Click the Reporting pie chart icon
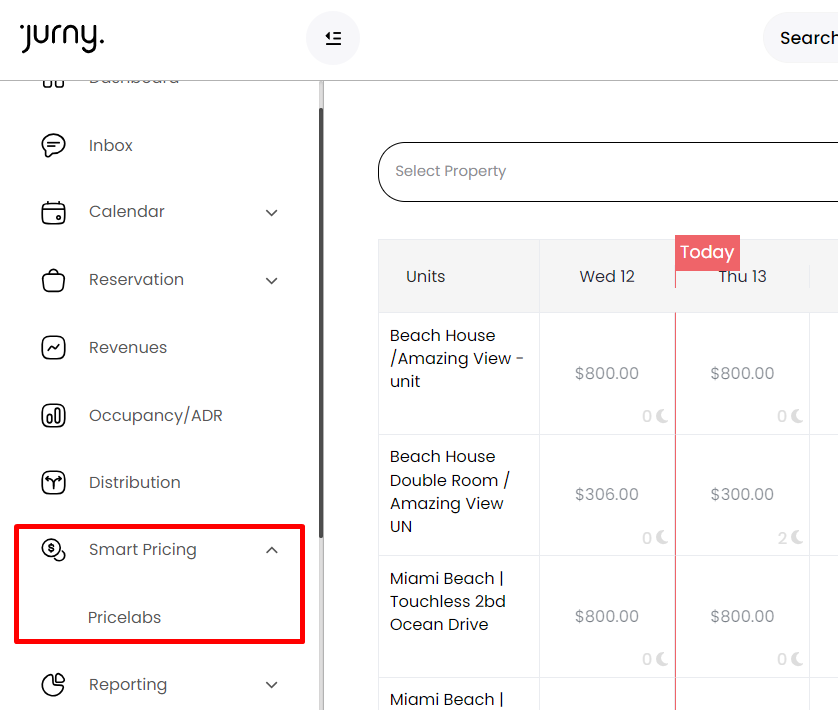The image size is (838, 710). coord(53,685)
